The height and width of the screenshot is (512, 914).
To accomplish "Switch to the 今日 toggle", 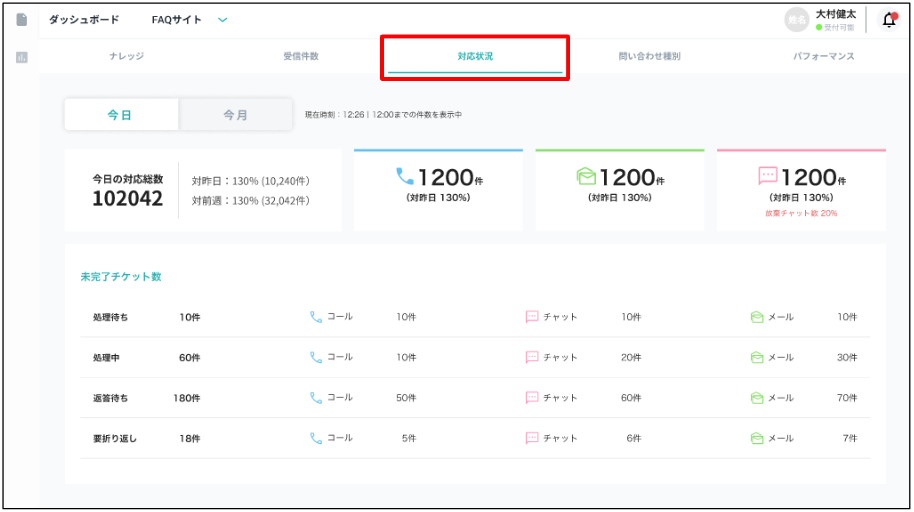I will [121, 115].
